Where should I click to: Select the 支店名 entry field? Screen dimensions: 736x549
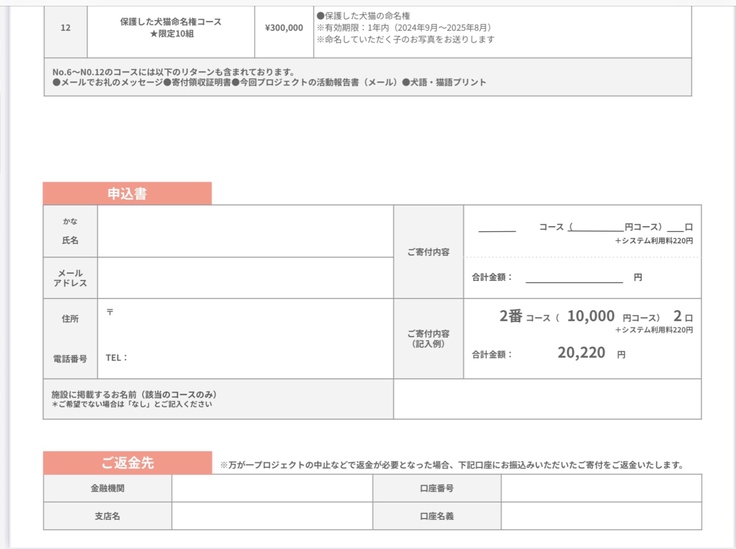pos(271,516)
